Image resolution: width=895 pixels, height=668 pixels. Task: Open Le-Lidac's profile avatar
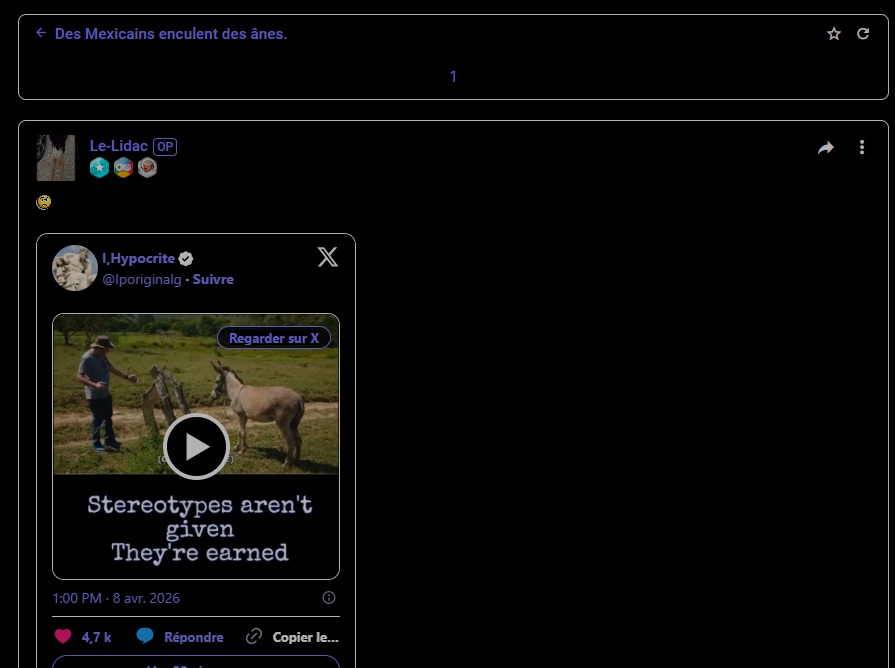[x=56, y=158]
